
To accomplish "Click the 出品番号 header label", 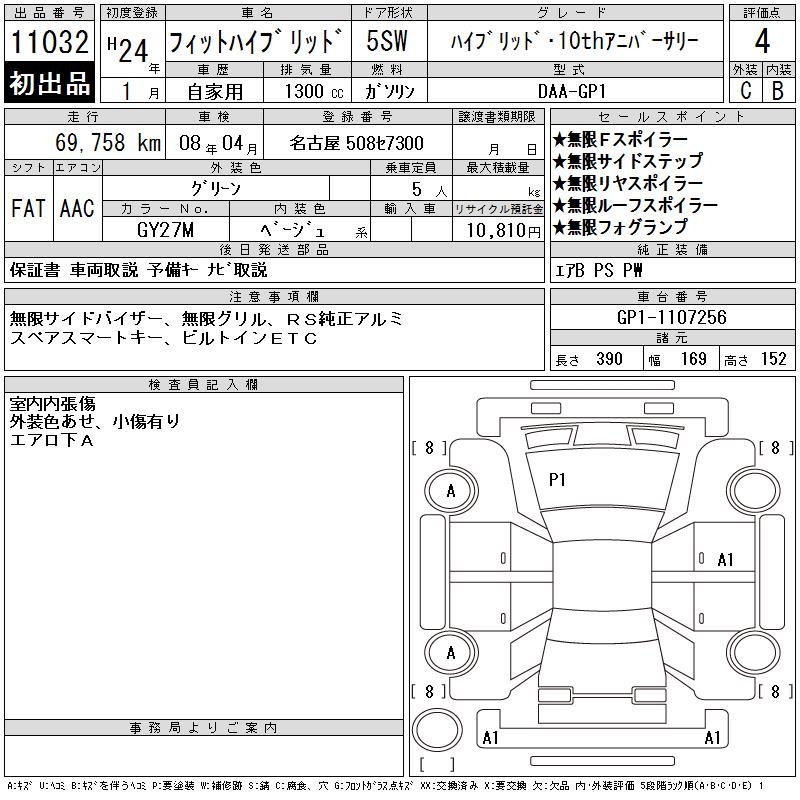I will tap(49, 13).
